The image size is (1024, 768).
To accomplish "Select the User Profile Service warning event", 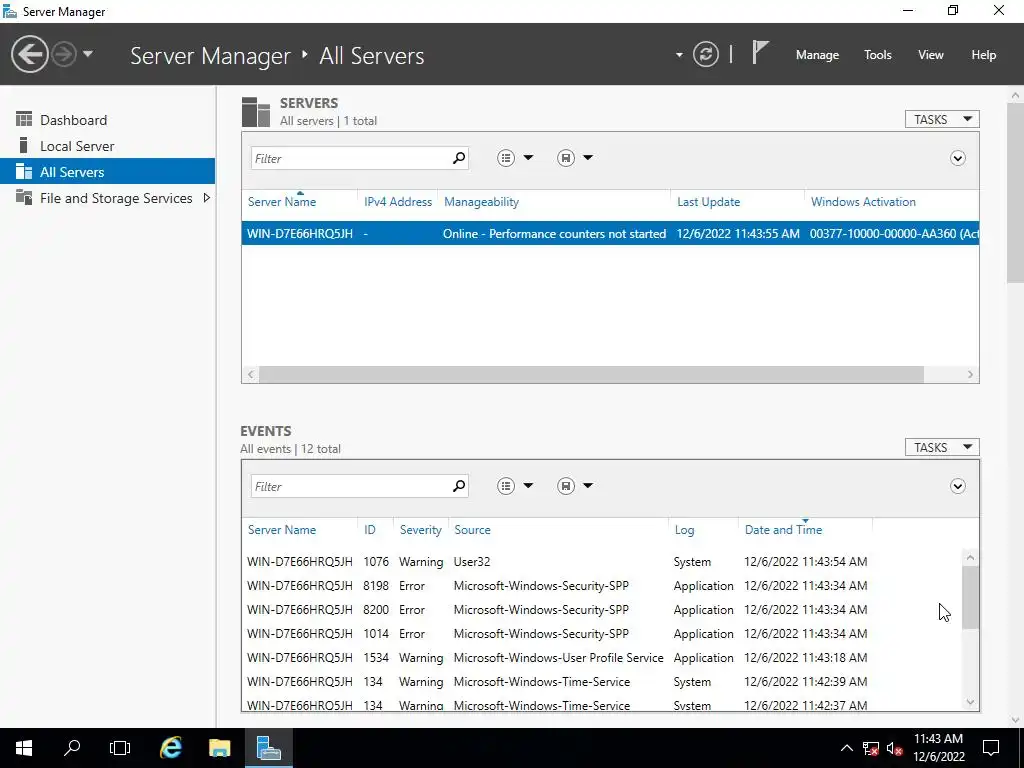I will pyautogui.click(x=601, y=658).
